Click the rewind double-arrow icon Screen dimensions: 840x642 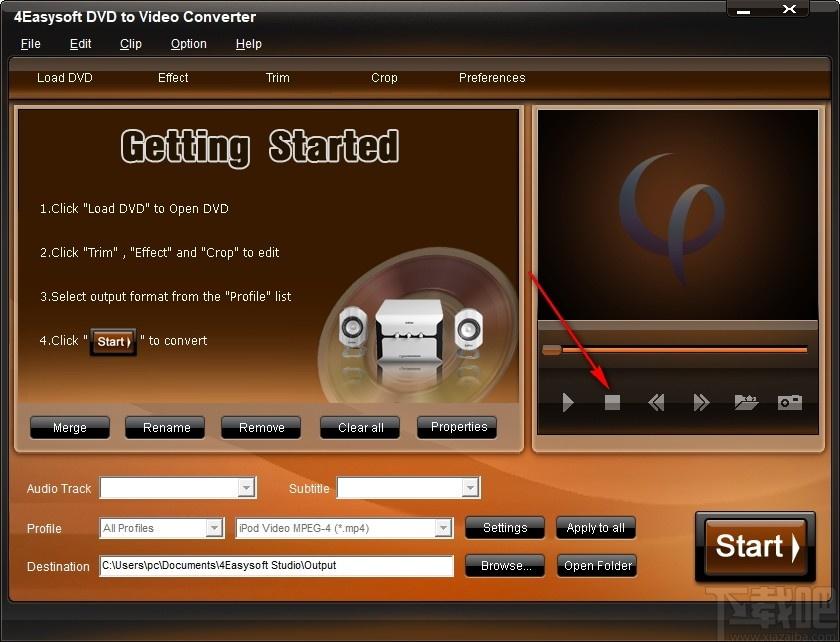click(656, 402)
